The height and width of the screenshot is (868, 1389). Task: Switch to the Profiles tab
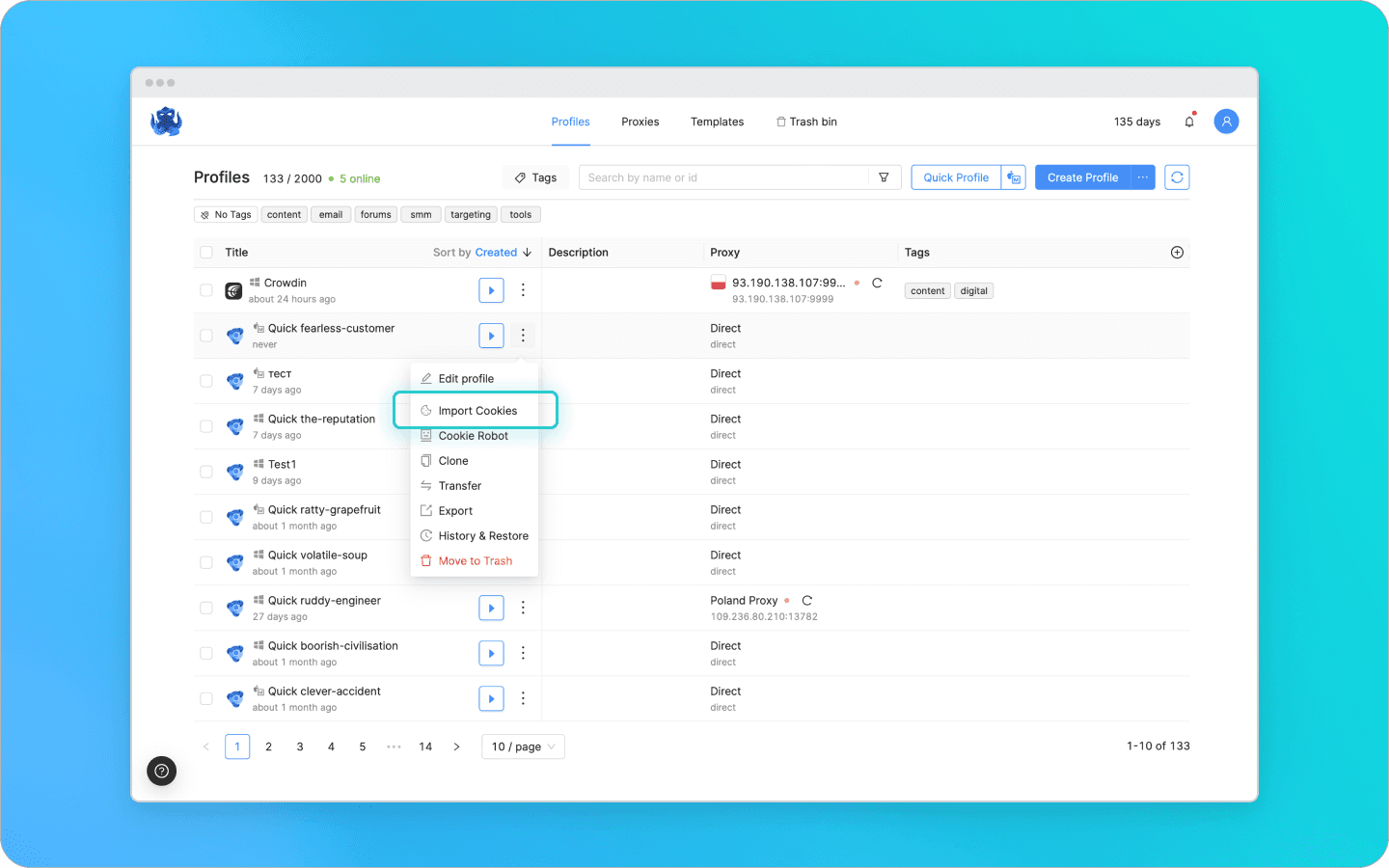point(571,122)
